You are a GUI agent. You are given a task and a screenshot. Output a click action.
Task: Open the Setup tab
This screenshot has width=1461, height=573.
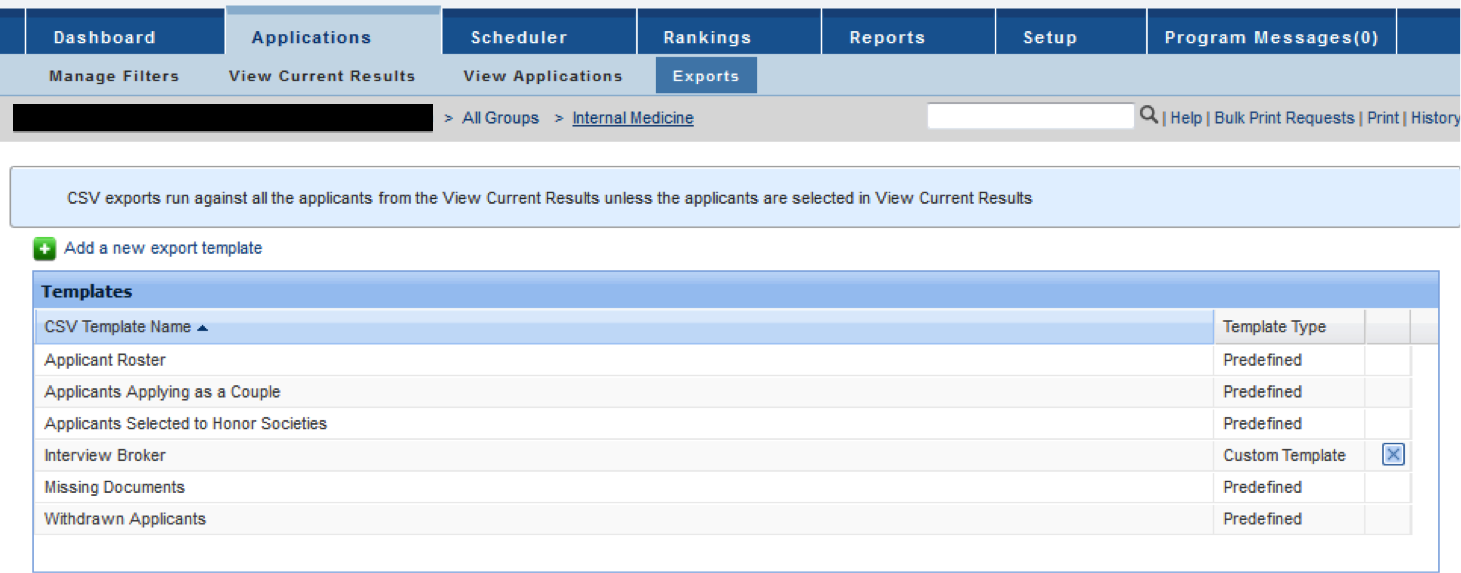click(x=1049, y=37)
